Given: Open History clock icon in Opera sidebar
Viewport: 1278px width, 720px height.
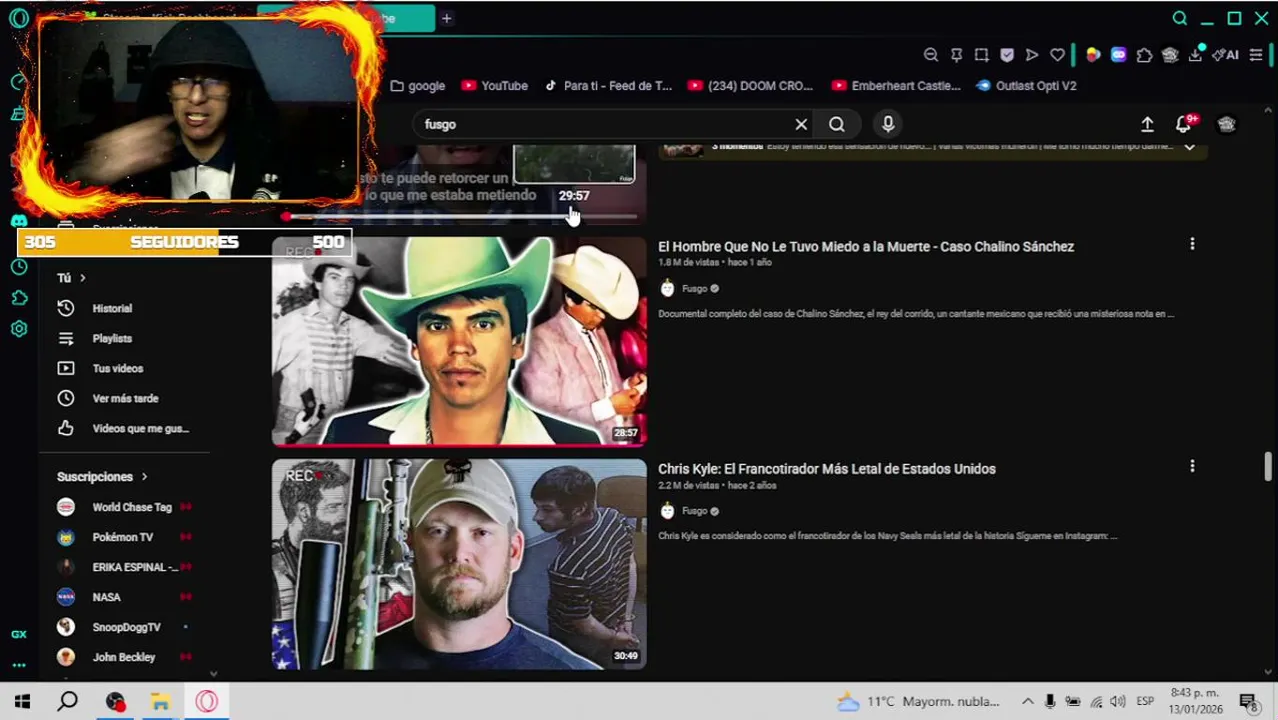Looking at the screenshot, I should click(18, 267).
